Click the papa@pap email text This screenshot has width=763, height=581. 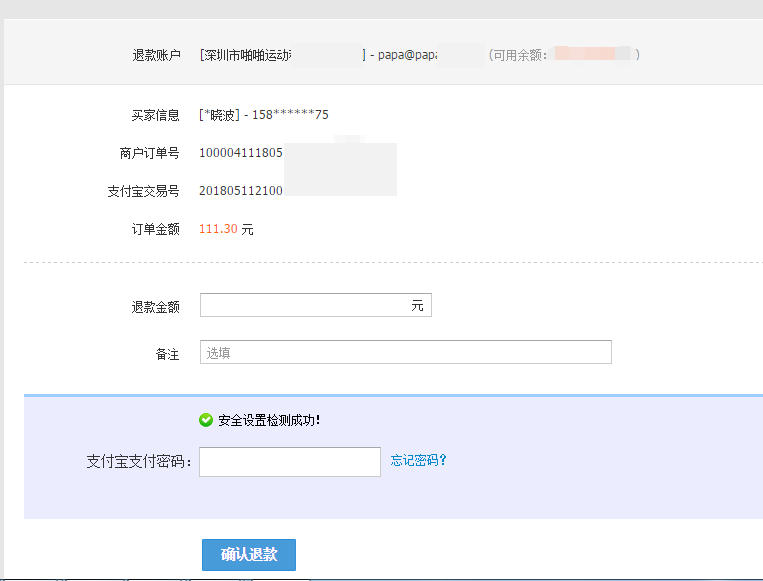[407, 55]
